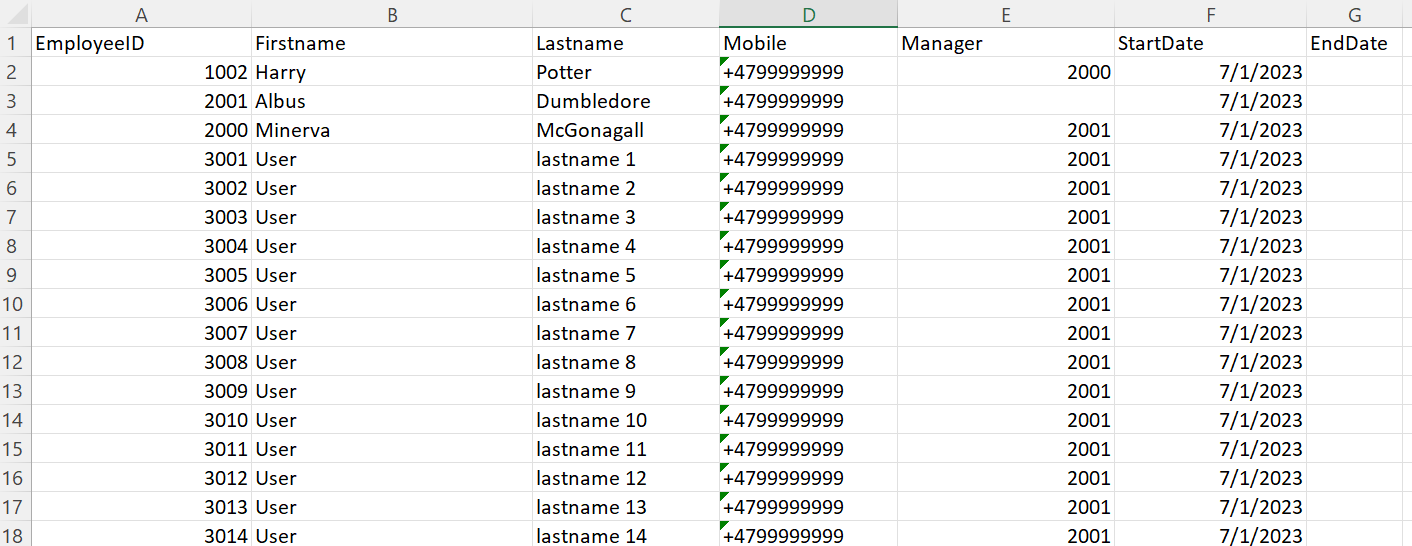Click the Mobile header cell
Image resolution: width=1412 pixels, height=546 pixels.
click(808, 43)
